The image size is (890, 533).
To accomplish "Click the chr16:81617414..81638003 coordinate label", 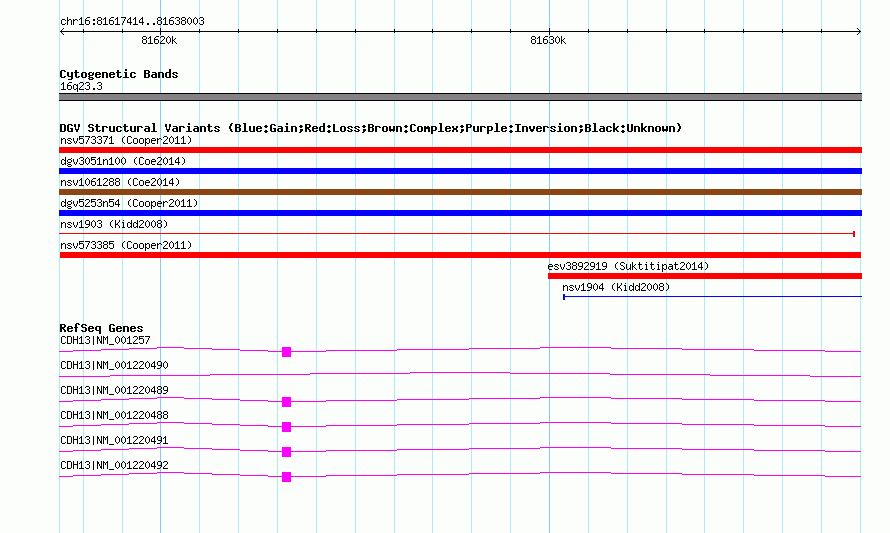I will click(132, 21).
